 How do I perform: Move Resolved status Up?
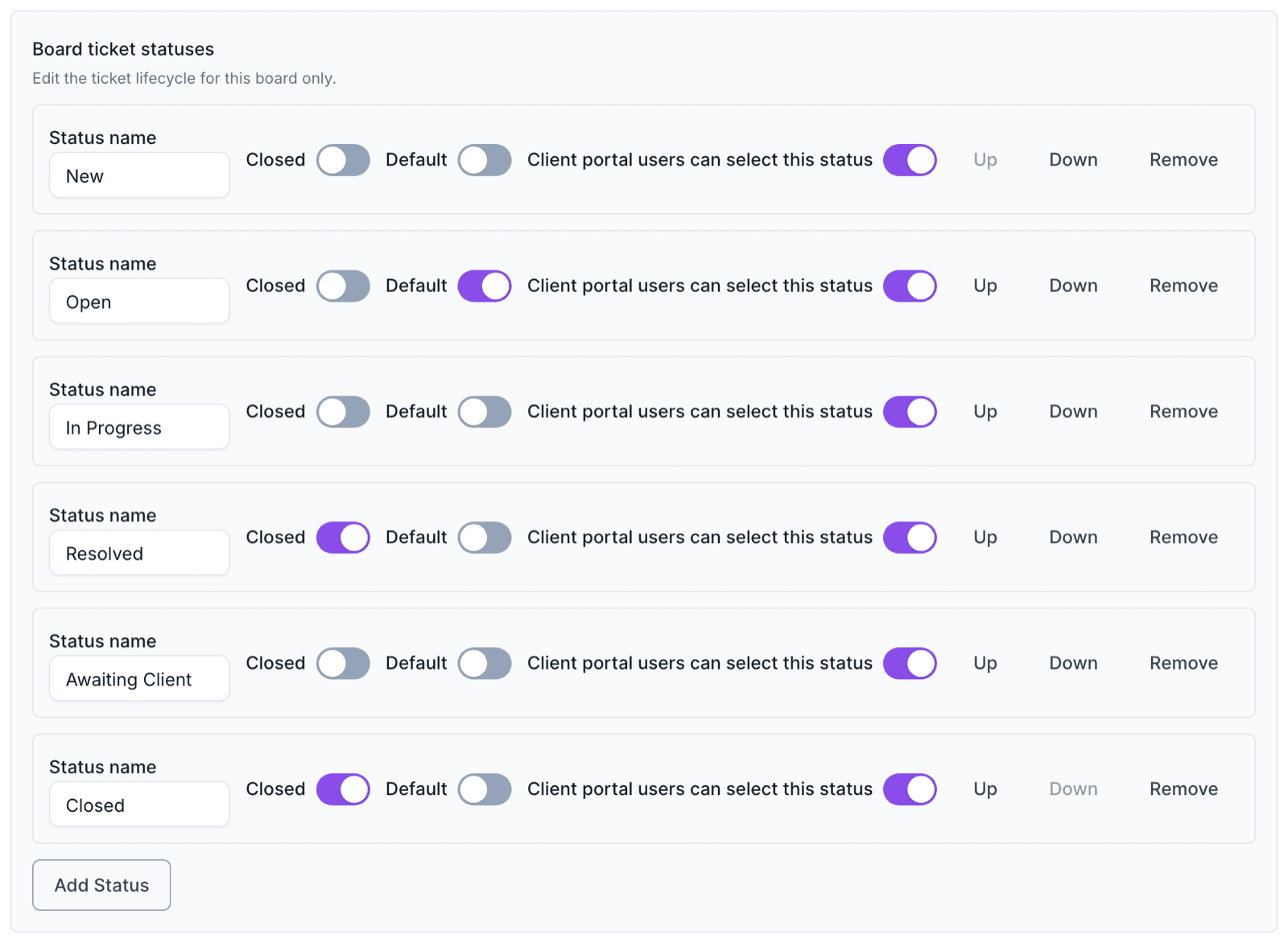[x=985, y=537]
